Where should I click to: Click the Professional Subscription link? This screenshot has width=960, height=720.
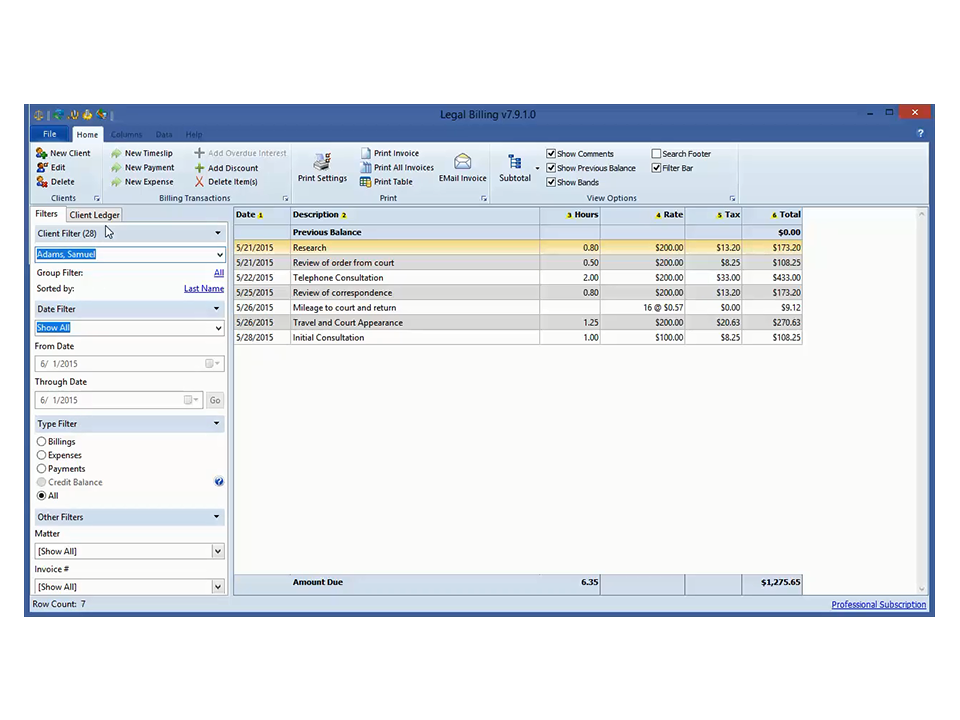point(878,604)
